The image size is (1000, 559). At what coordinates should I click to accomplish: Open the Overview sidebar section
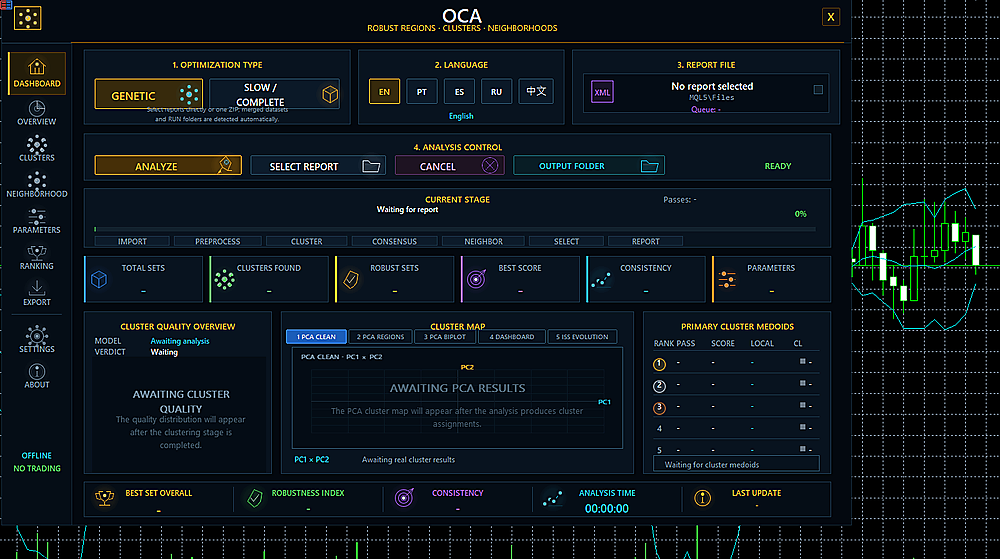click(37, 113)
